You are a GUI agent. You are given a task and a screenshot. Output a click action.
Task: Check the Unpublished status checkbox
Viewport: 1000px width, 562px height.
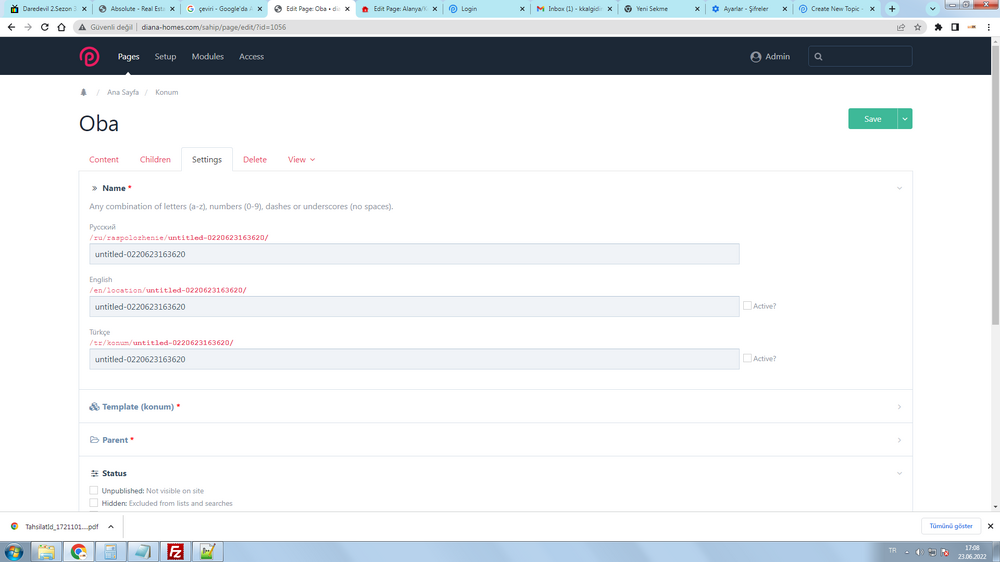94,491
